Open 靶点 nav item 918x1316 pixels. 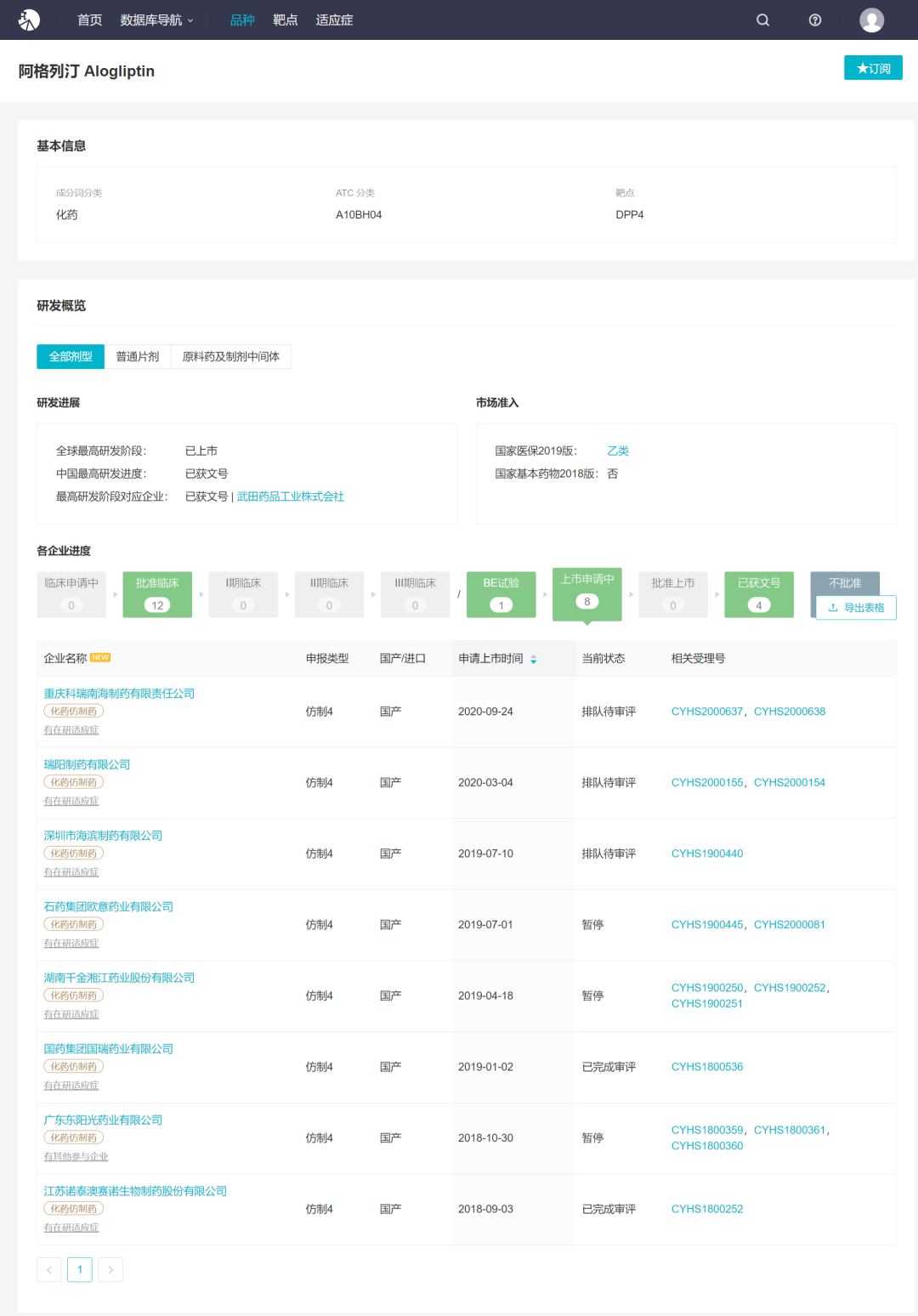285,20
